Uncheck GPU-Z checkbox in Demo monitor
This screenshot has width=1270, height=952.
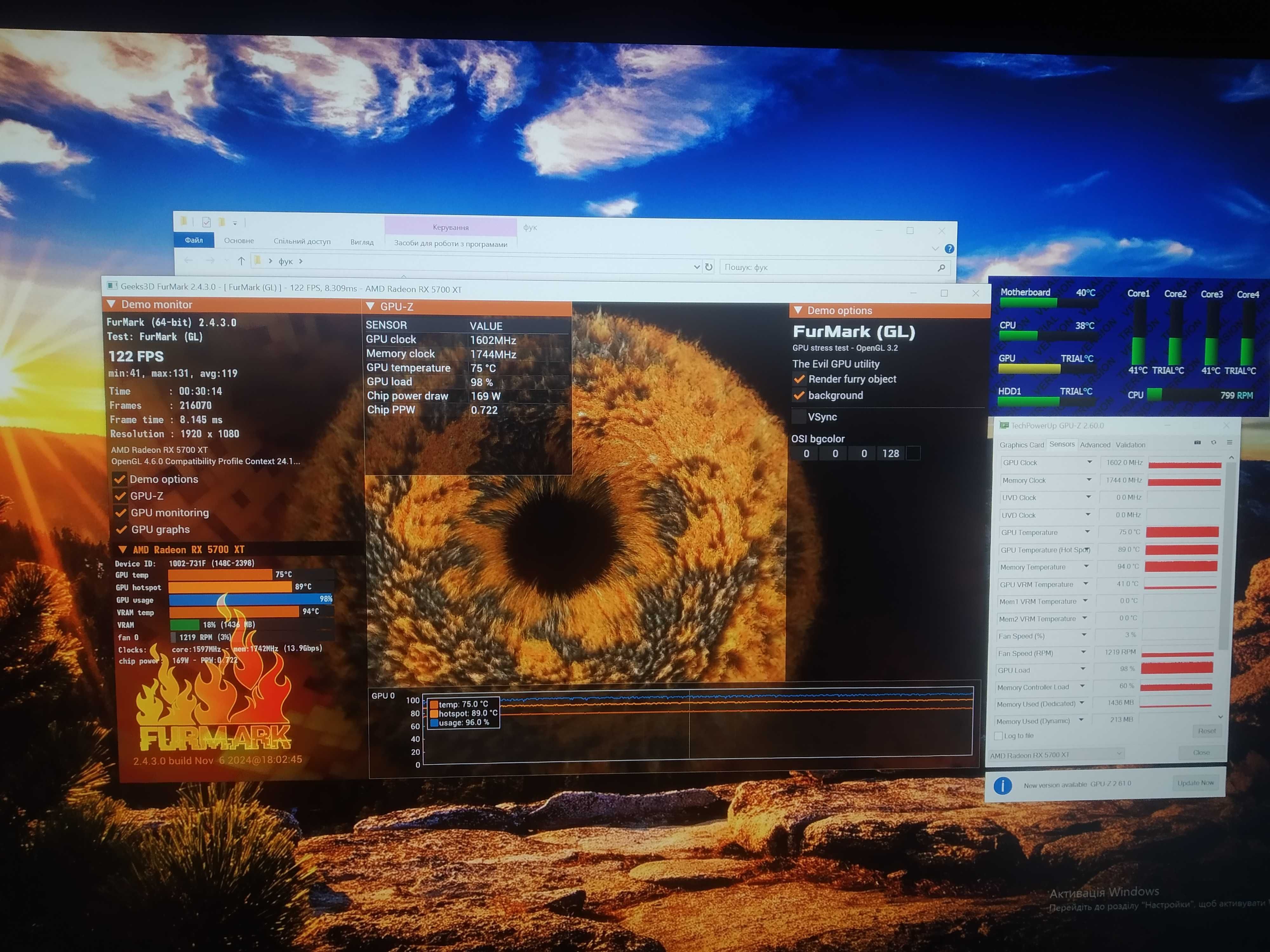(121, 496)
